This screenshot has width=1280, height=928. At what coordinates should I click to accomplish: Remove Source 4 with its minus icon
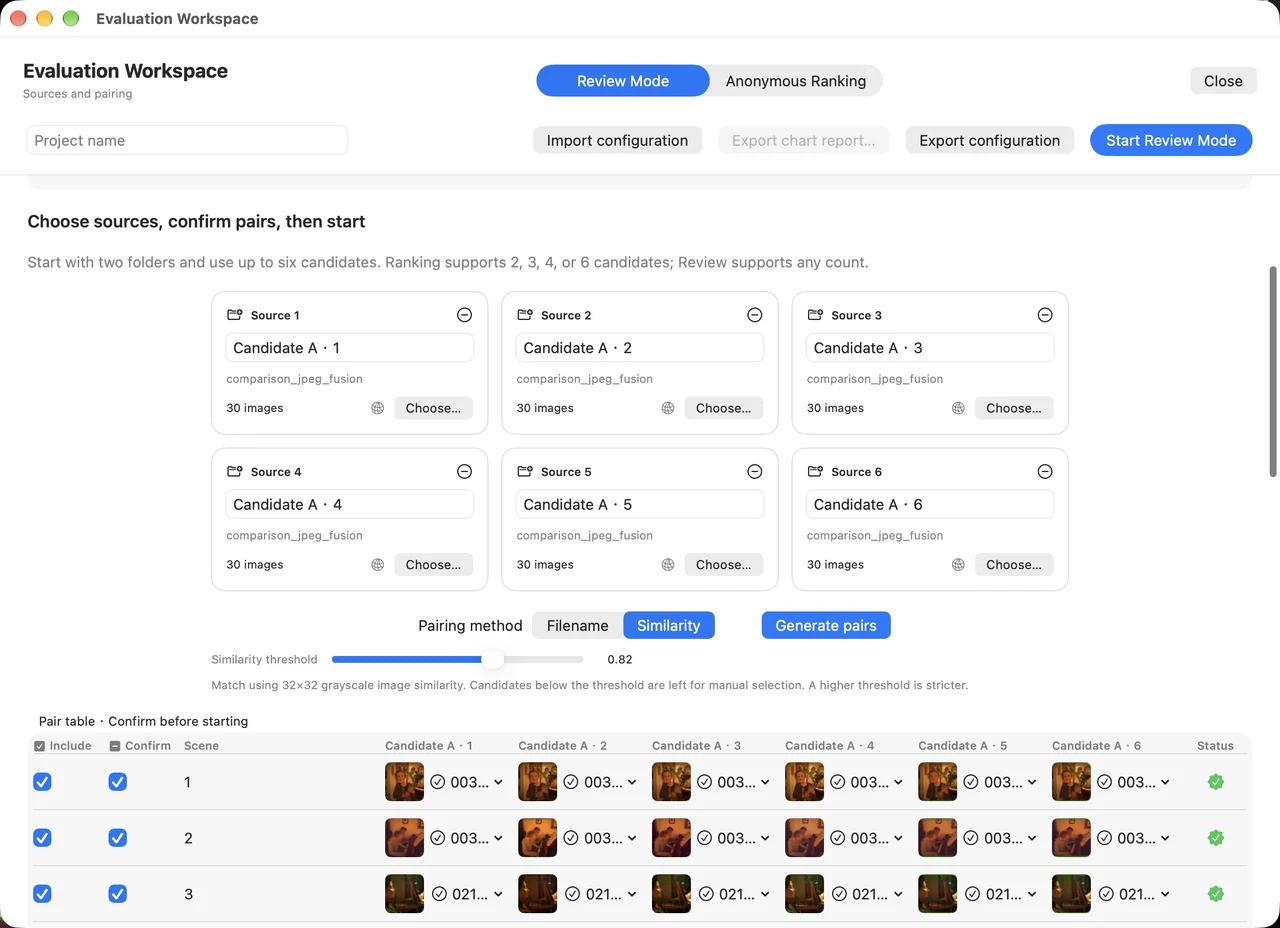point(464,472)
